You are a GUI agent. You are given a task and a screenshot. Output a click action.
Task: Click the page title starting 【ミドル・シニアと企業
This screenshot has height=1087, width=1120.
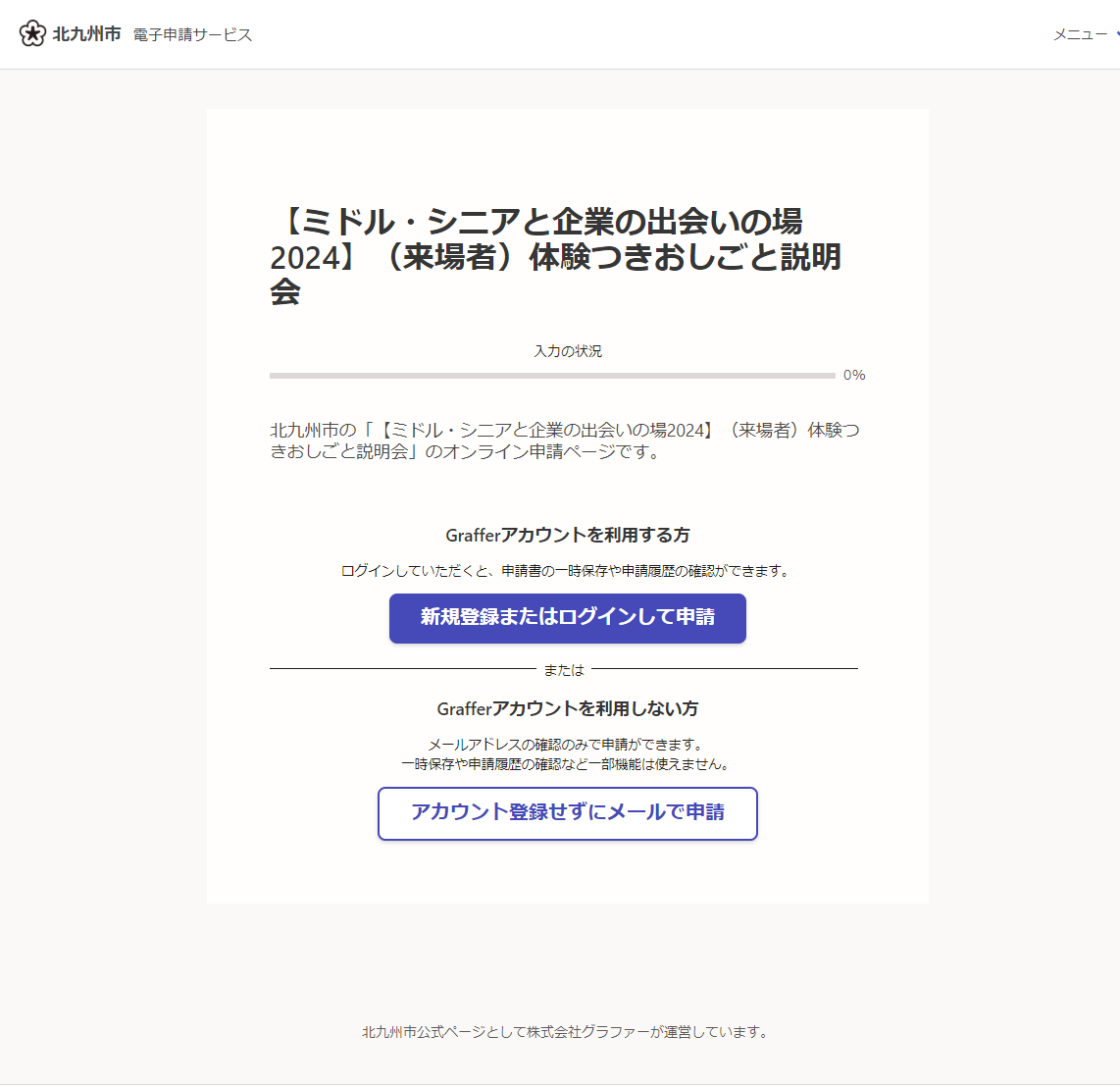(x=555, y=256)
